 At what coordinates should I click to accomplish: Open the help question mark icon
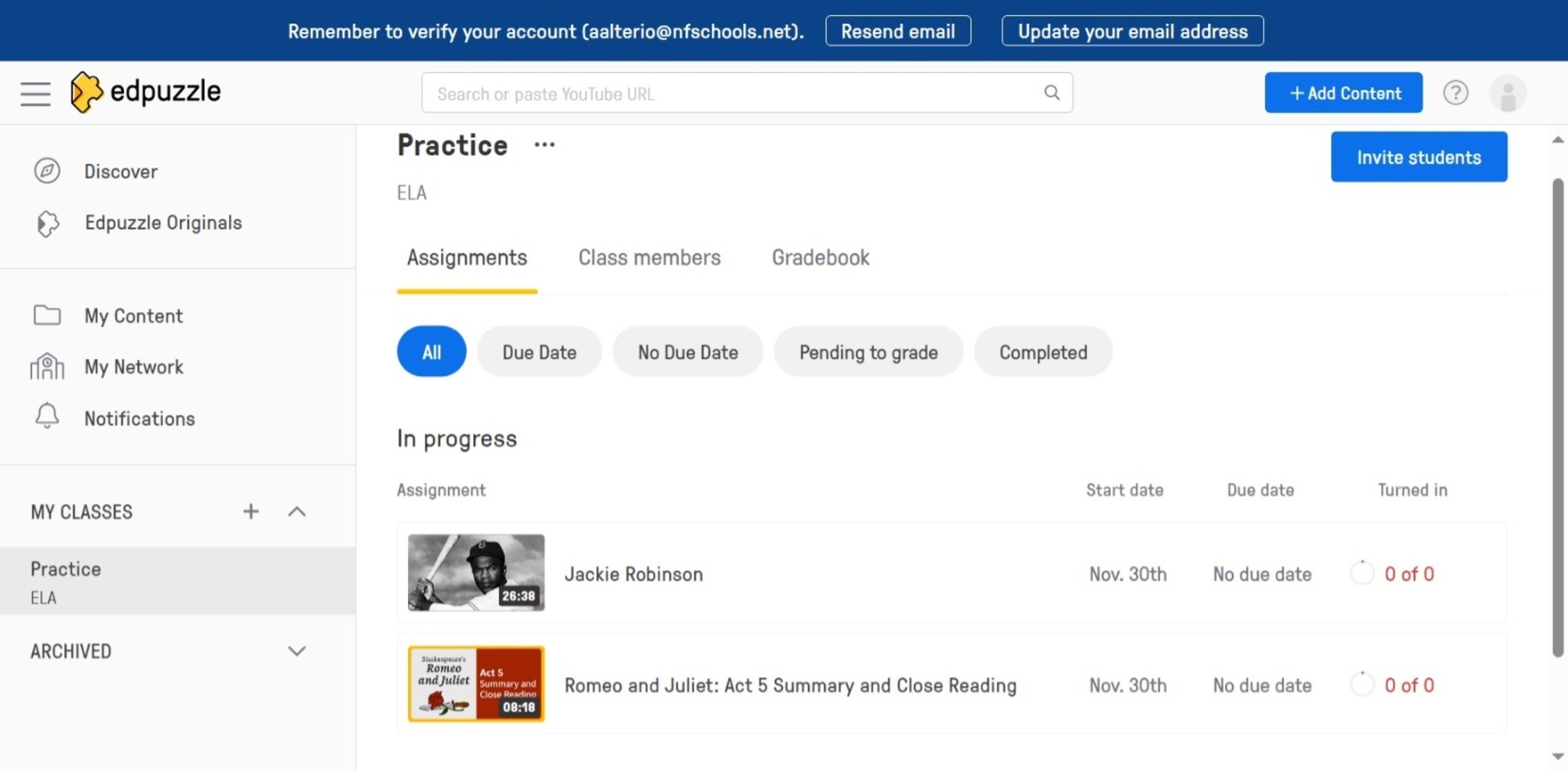coord(1455,93)
